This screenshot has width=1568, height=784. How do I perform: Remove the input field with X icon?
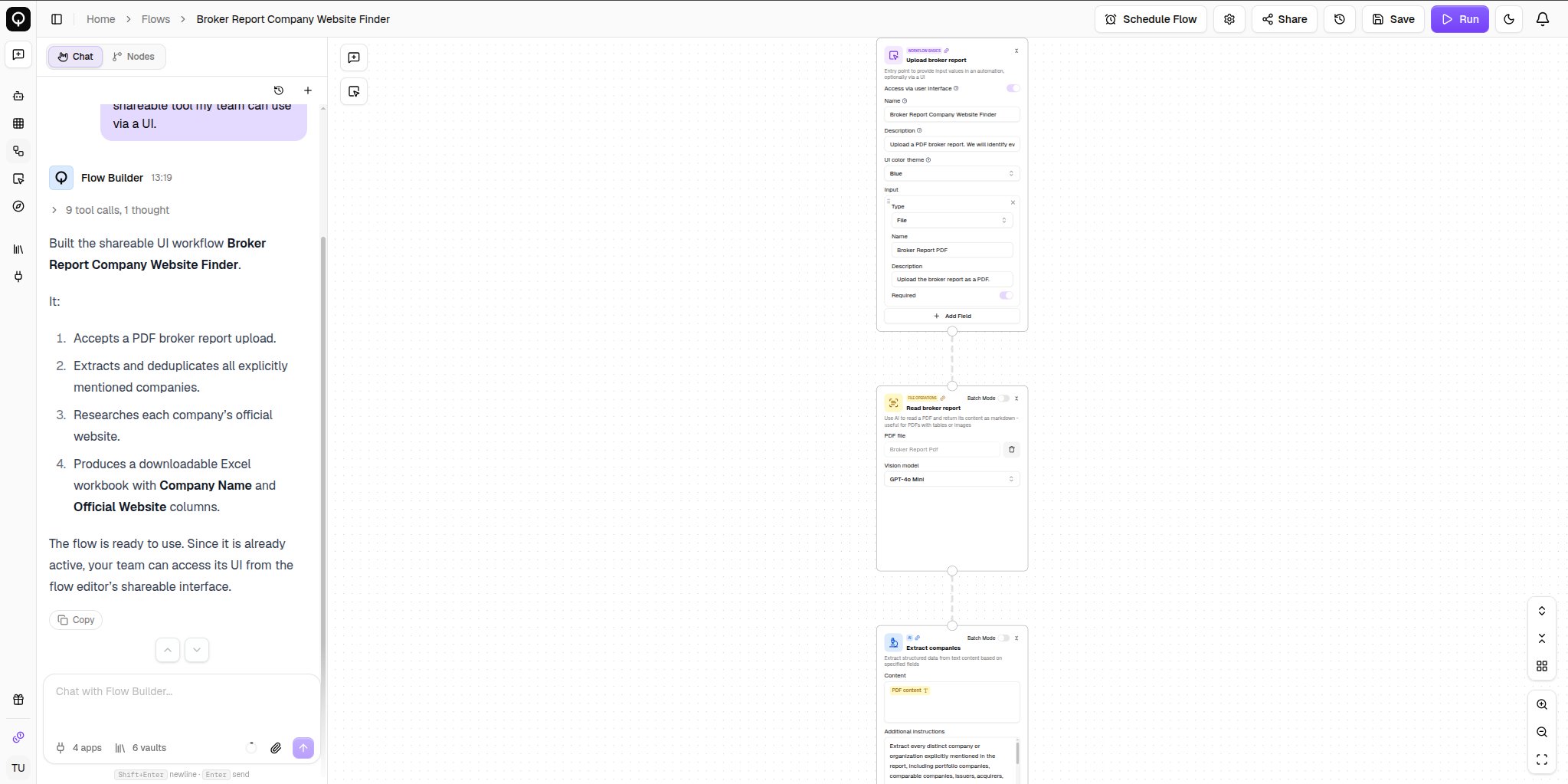[x=1013, y=203]
